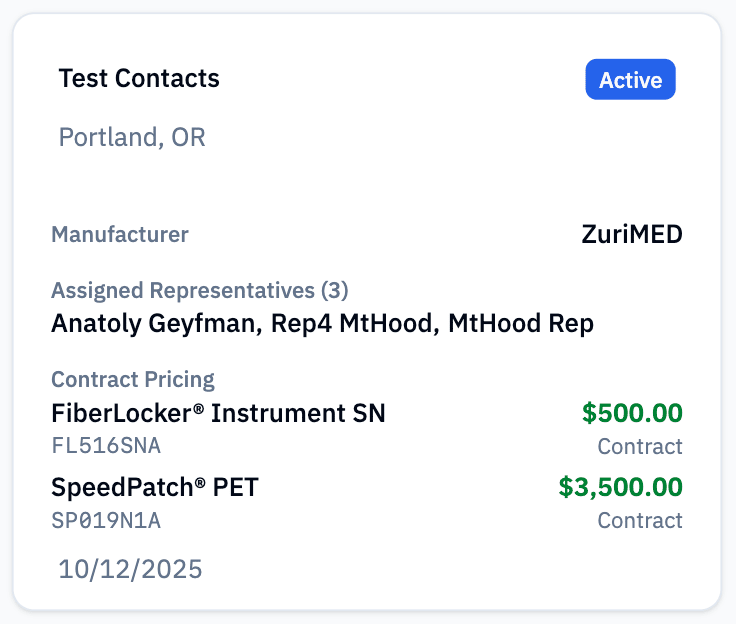Image resolution: width=736 pixels, height=624 pixels.
Task: Open the Test Contacts card title
Action: [x=139, y=78]
